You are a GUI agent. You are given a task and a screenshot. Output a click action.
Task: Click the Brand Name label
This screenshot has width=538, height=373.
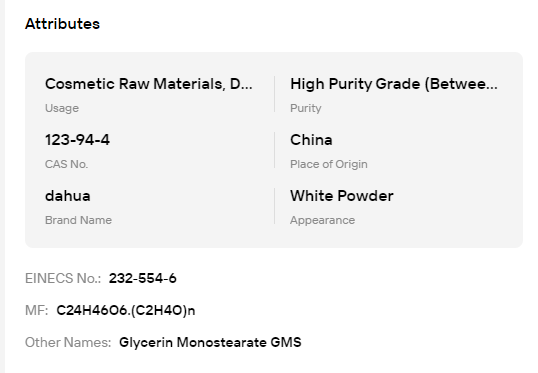[x=78, y=220]
